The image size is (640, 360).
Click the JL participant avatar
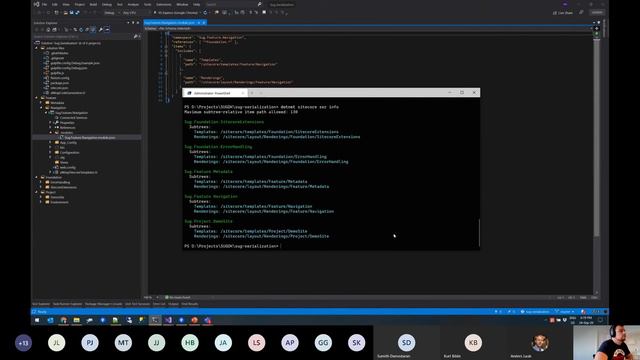pyautogui.click(x=57, y=343)
